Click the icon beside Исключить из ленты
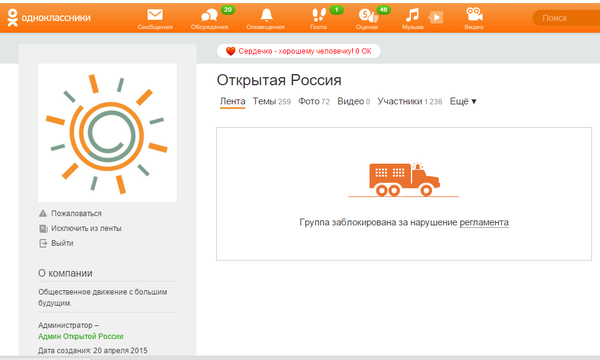600x360 pixels. coord(43,228)
